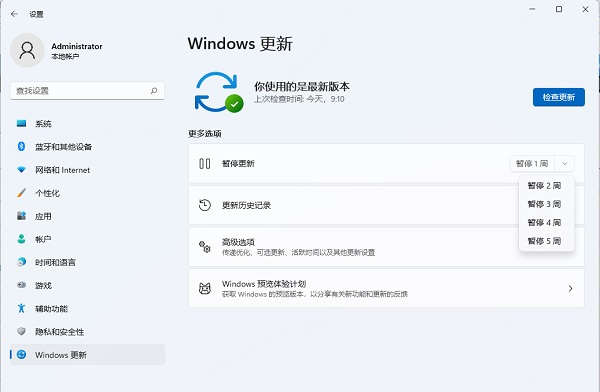600x392 pixels.
Task: Open the 系统 settings icon
Action: point(21,123)
